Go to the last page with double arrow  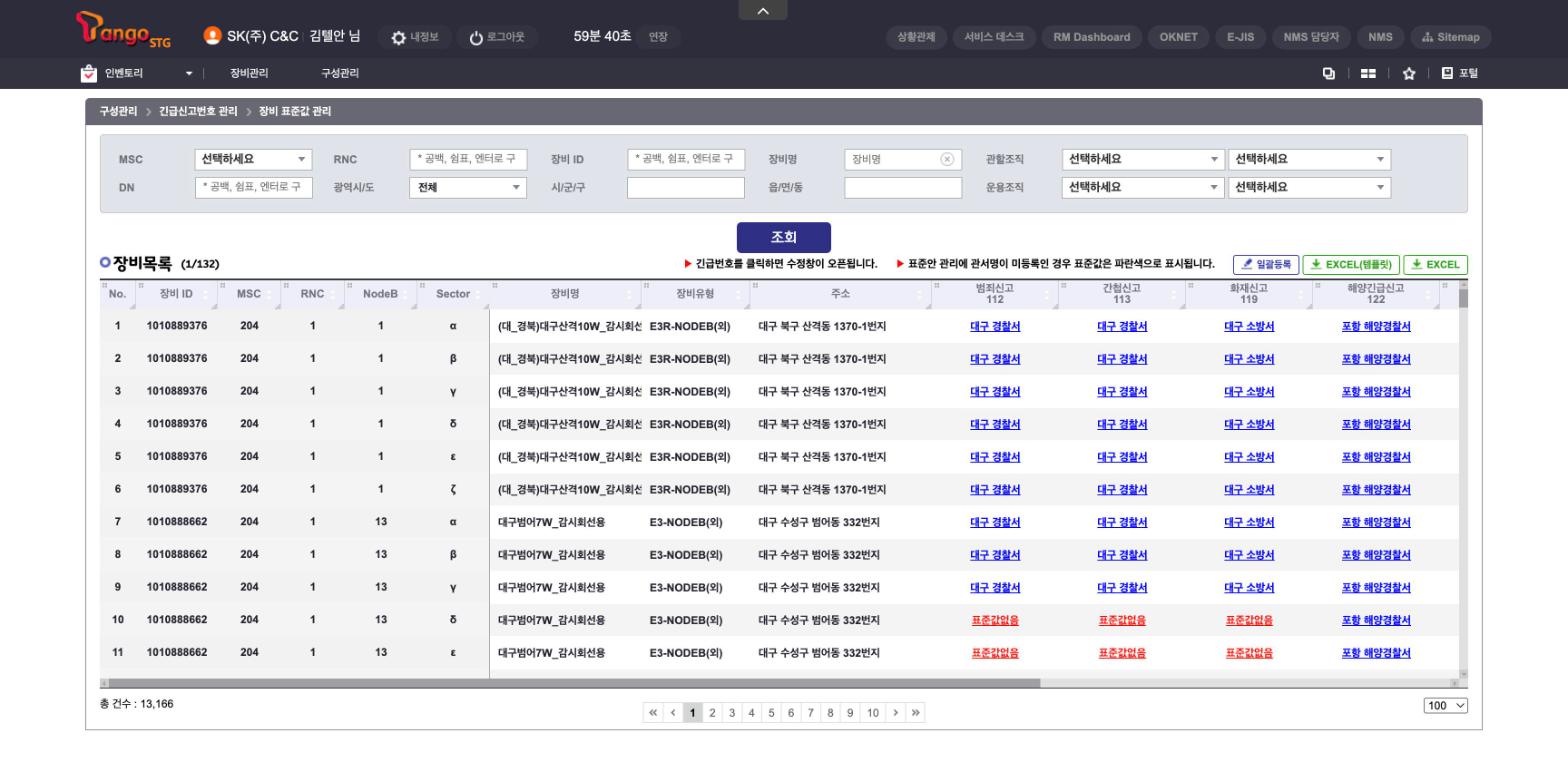pos(916,713)
